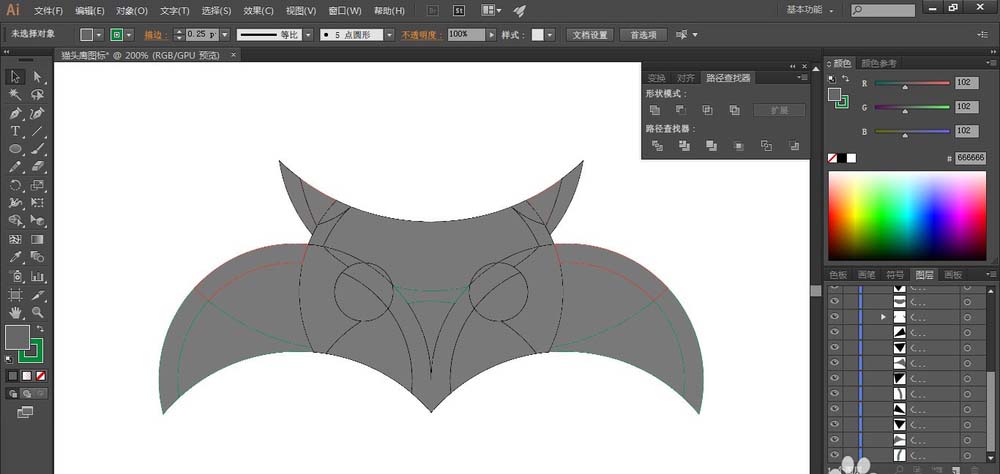Activate the Hand tool

click(15, 312)
